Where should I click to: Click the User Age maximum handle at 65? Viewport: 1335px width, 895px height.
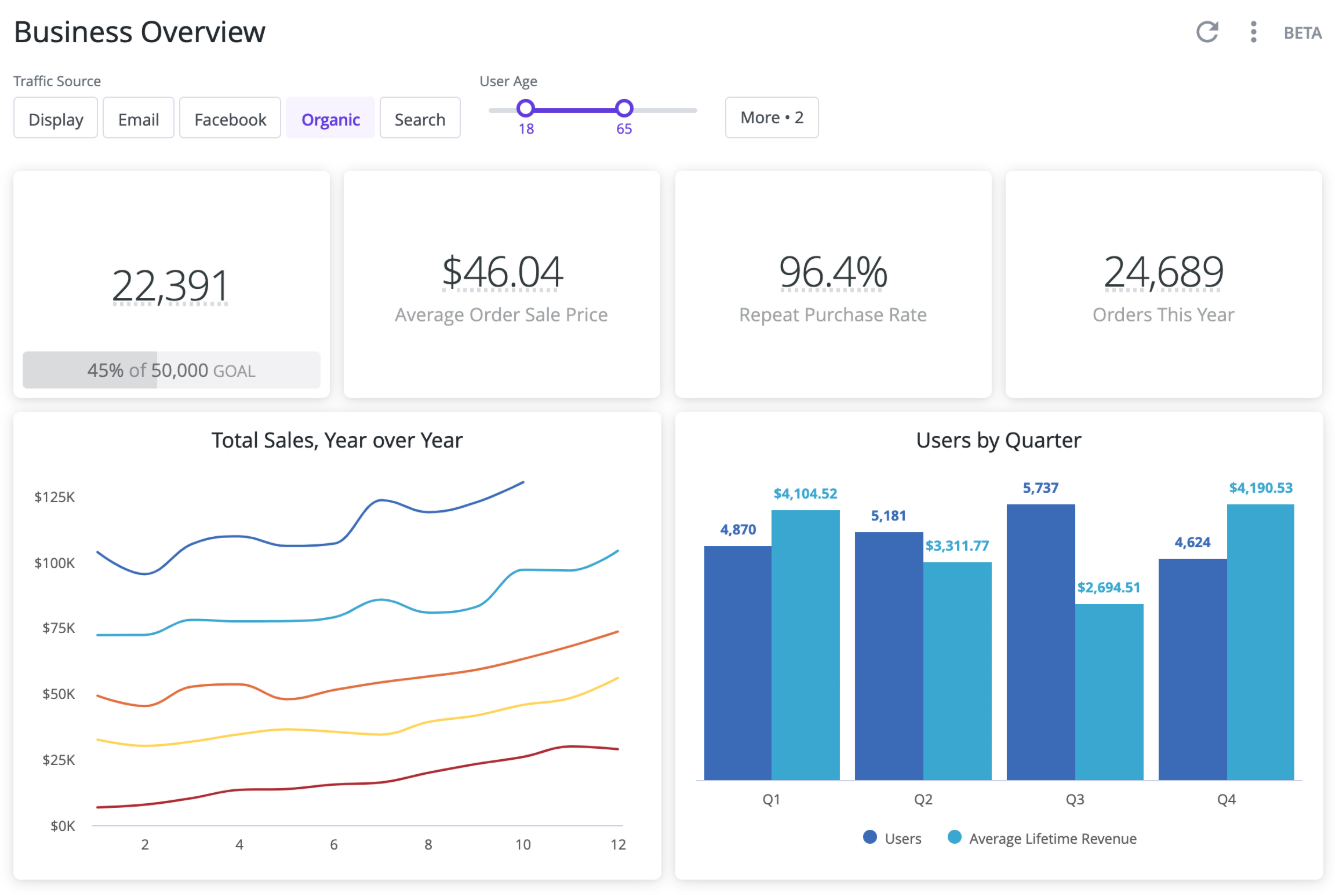624,109
